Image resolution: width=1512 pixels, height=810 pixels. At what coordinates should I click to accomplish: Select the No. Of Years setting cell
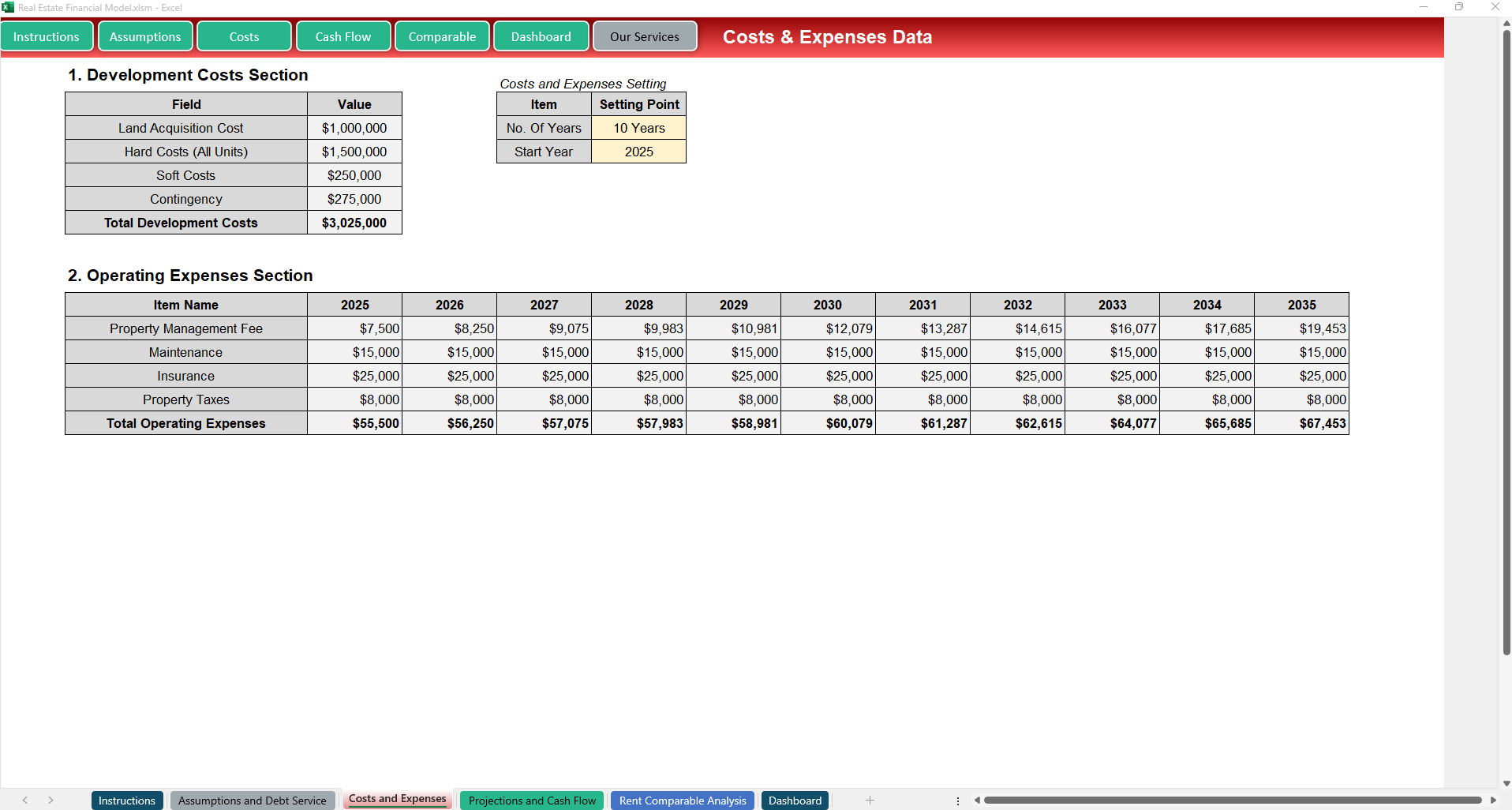click(638, 128)
